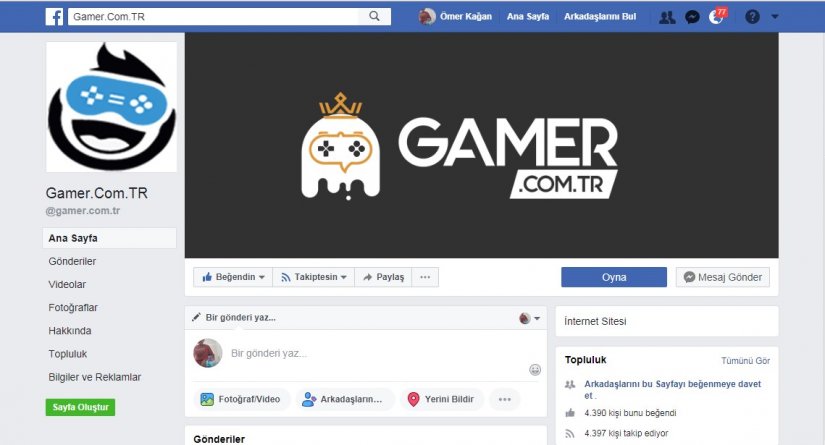Click the Gamer.Com.TR page name
This screenshot has height=445, width=825.
(x=97, y=193)
